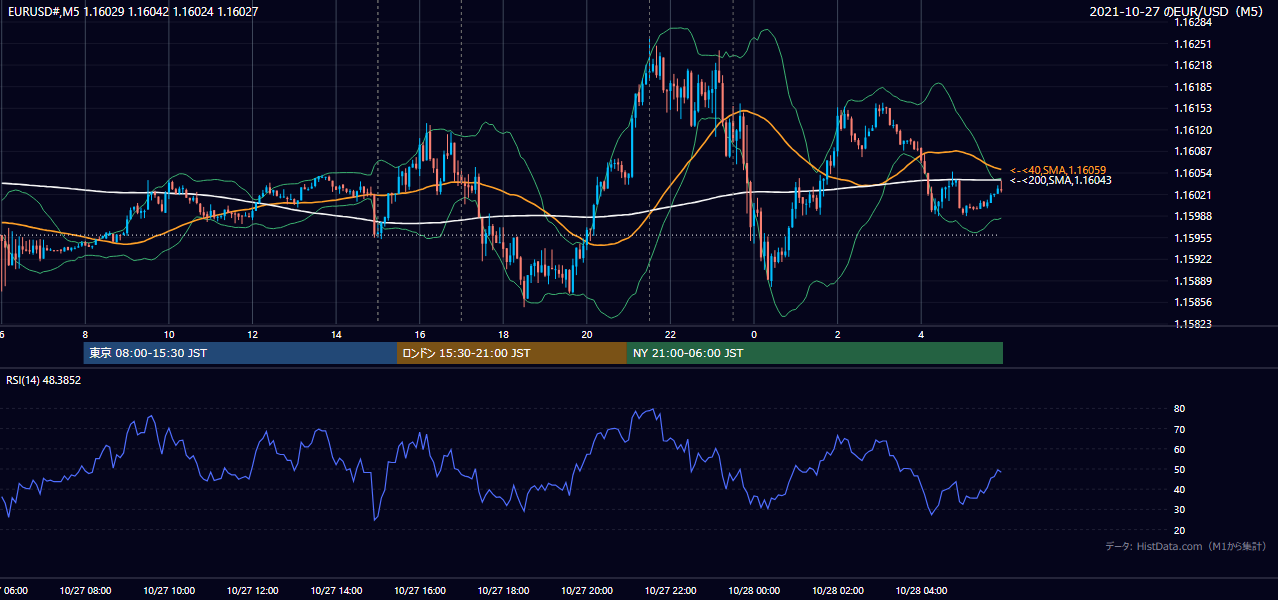1278x600 pixels.
Task: Click the 10/28 04:00 time axis label
Action: click(921, 591)
